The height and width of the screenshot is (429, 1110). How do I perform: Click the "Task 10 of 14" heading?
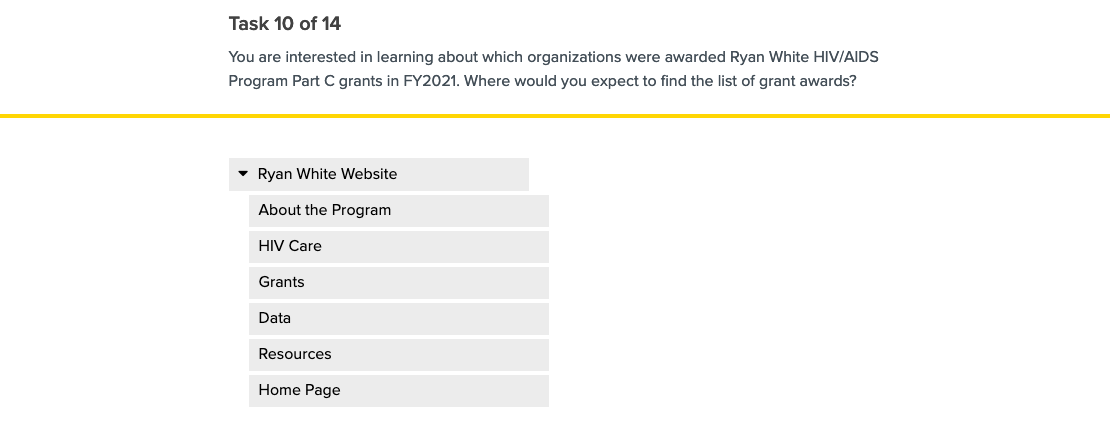pyautogui.click(x=285, y=24)
